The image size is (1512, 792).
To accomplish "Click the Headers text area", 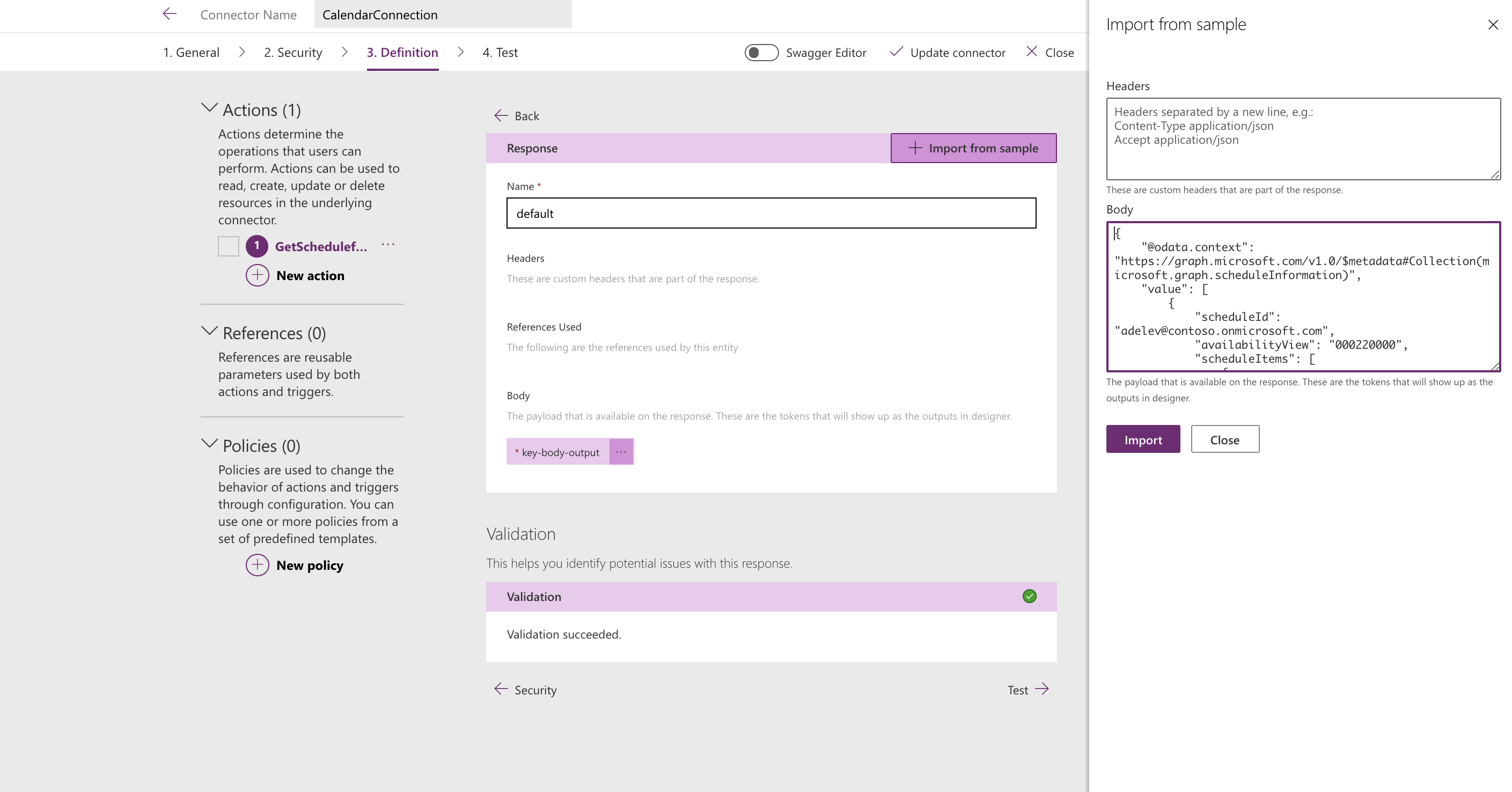I will (x=1302, y=139).
